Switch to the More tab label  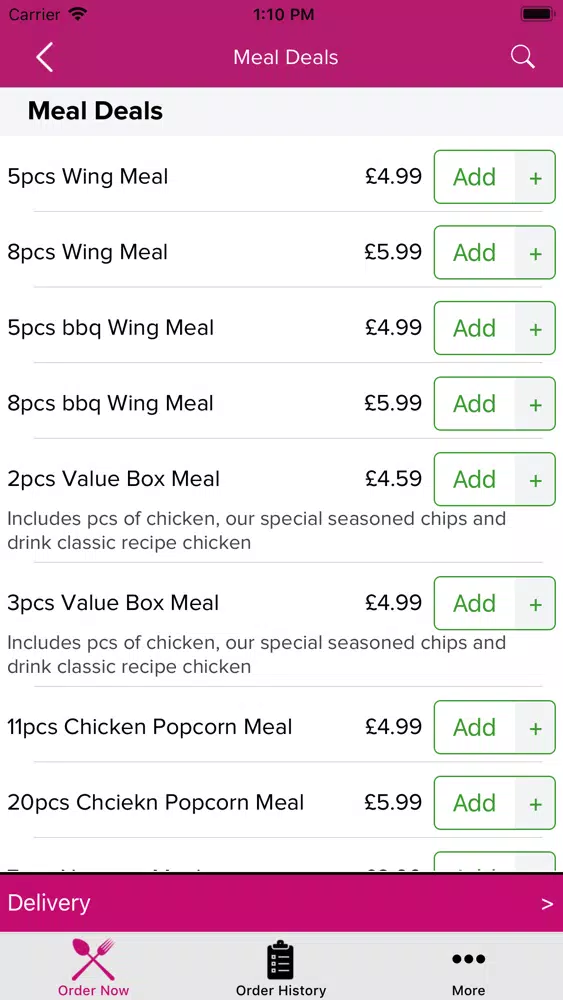[x=468, y=990]
